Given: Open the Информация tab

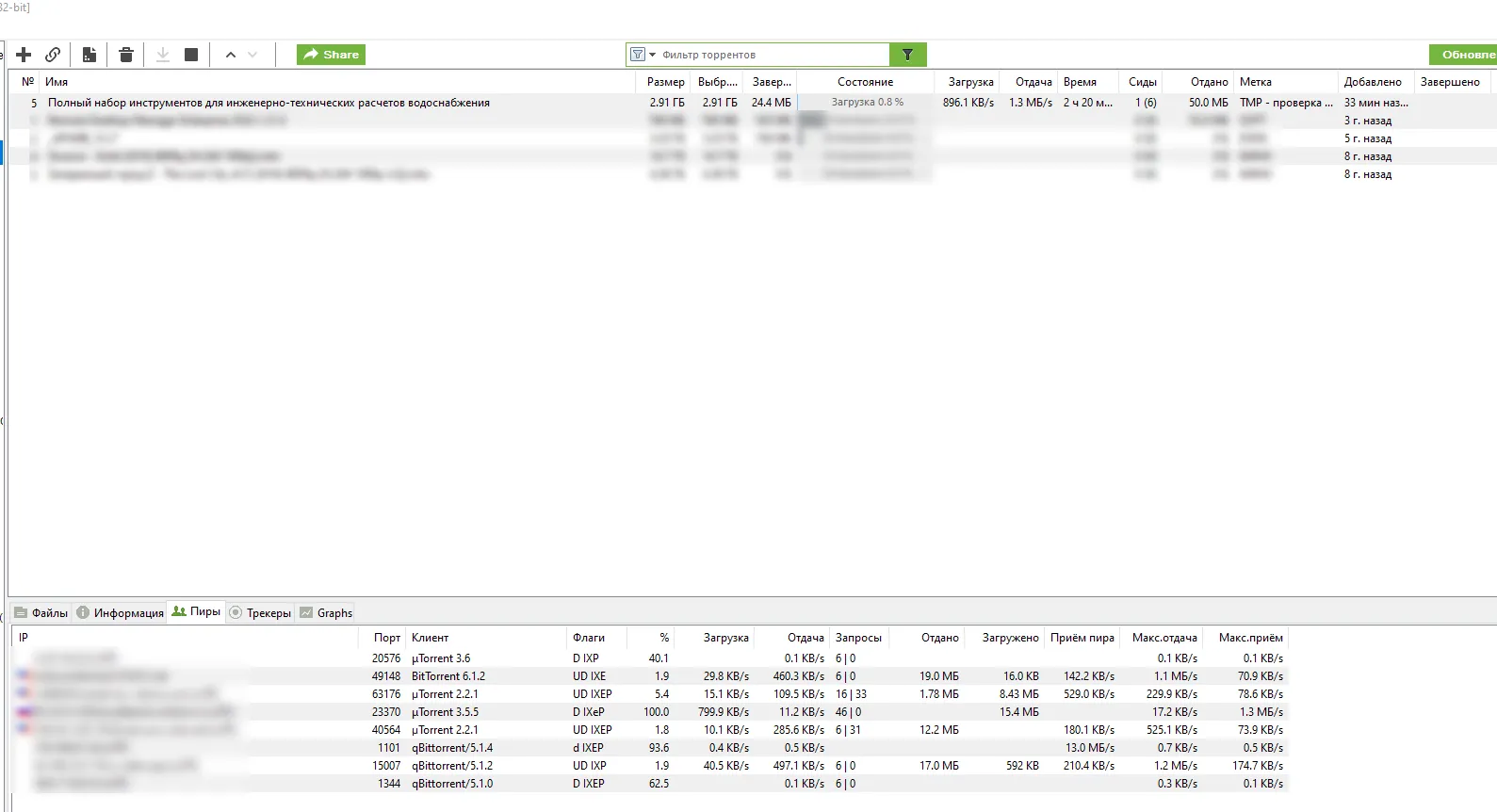Looking at the screenshot, I should pos(121,613).
